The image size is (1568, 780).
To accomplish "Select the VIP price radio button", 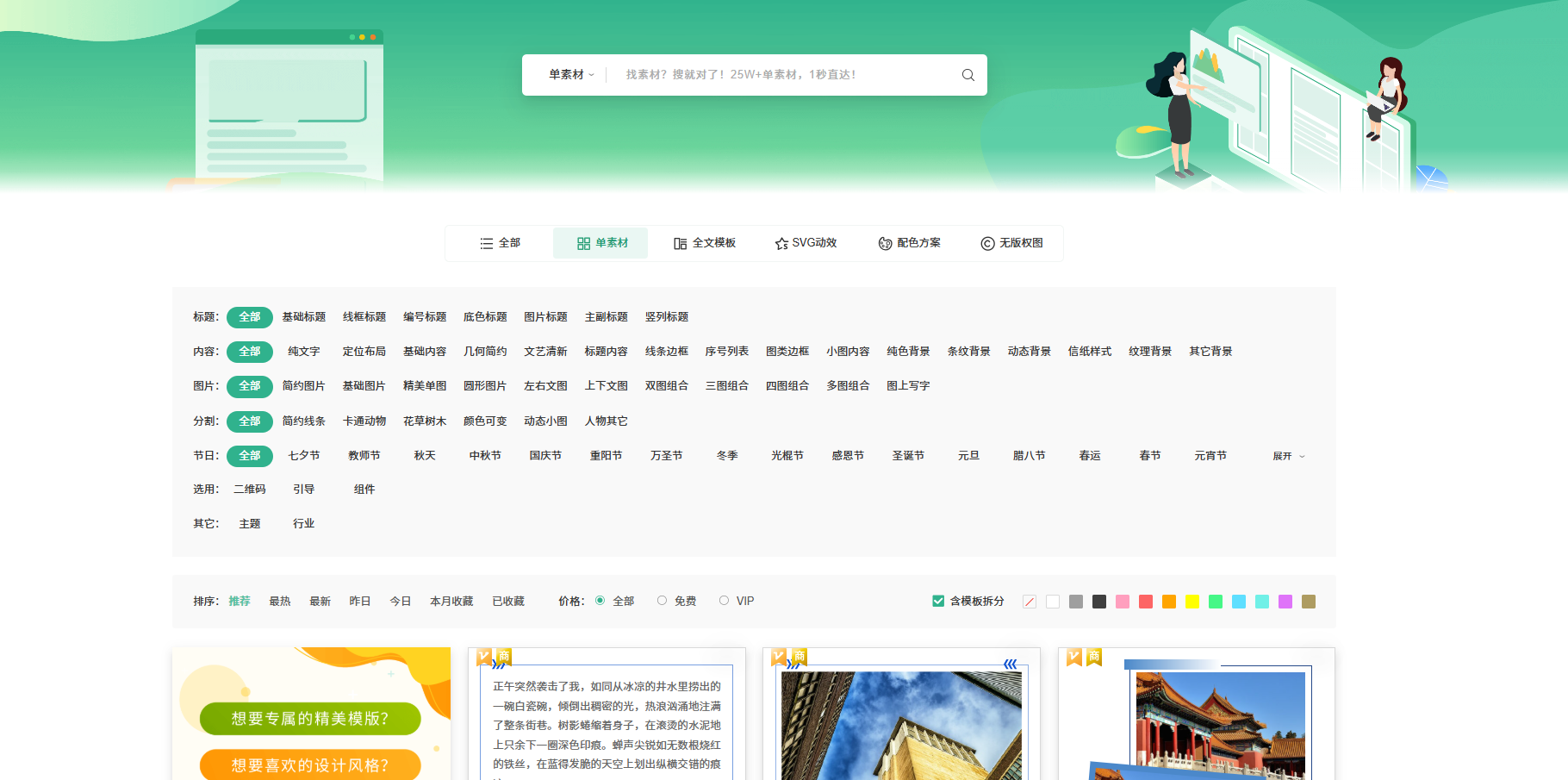I will click(724, 601).
